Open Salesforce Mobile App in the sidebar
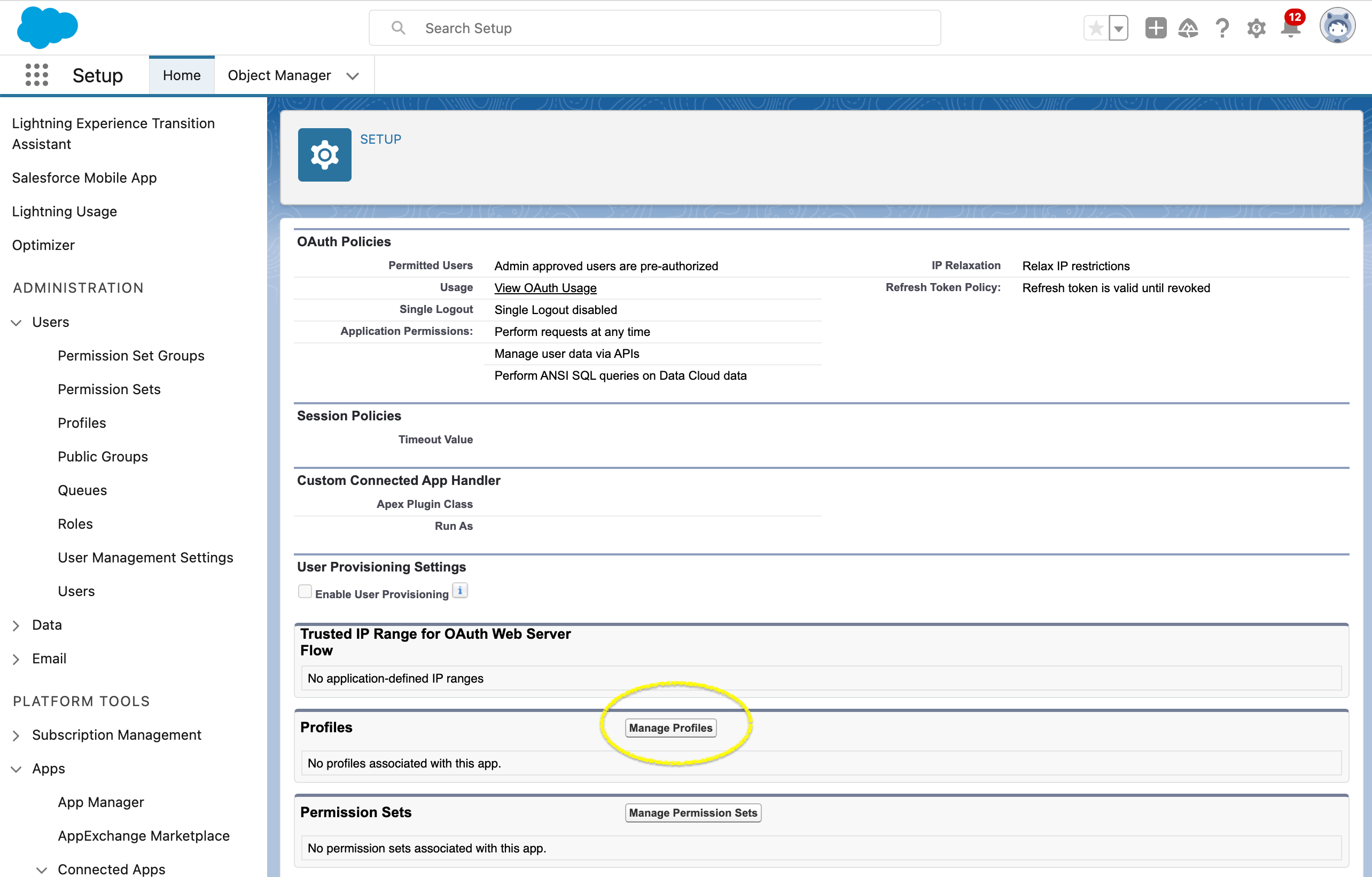Screen dimensions: 1372x877 84,178
